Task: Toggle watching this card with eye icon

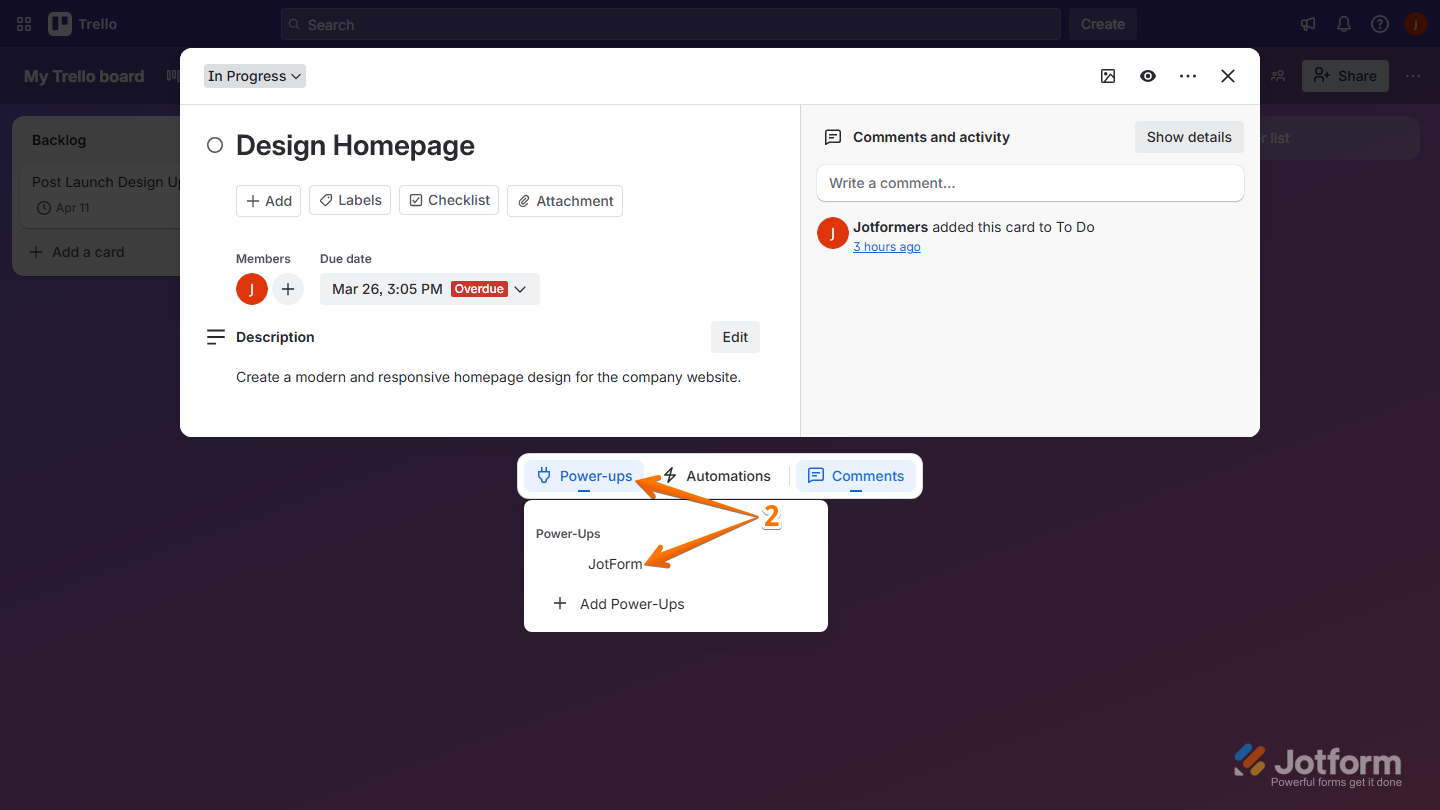Action: pos(1148,76)
